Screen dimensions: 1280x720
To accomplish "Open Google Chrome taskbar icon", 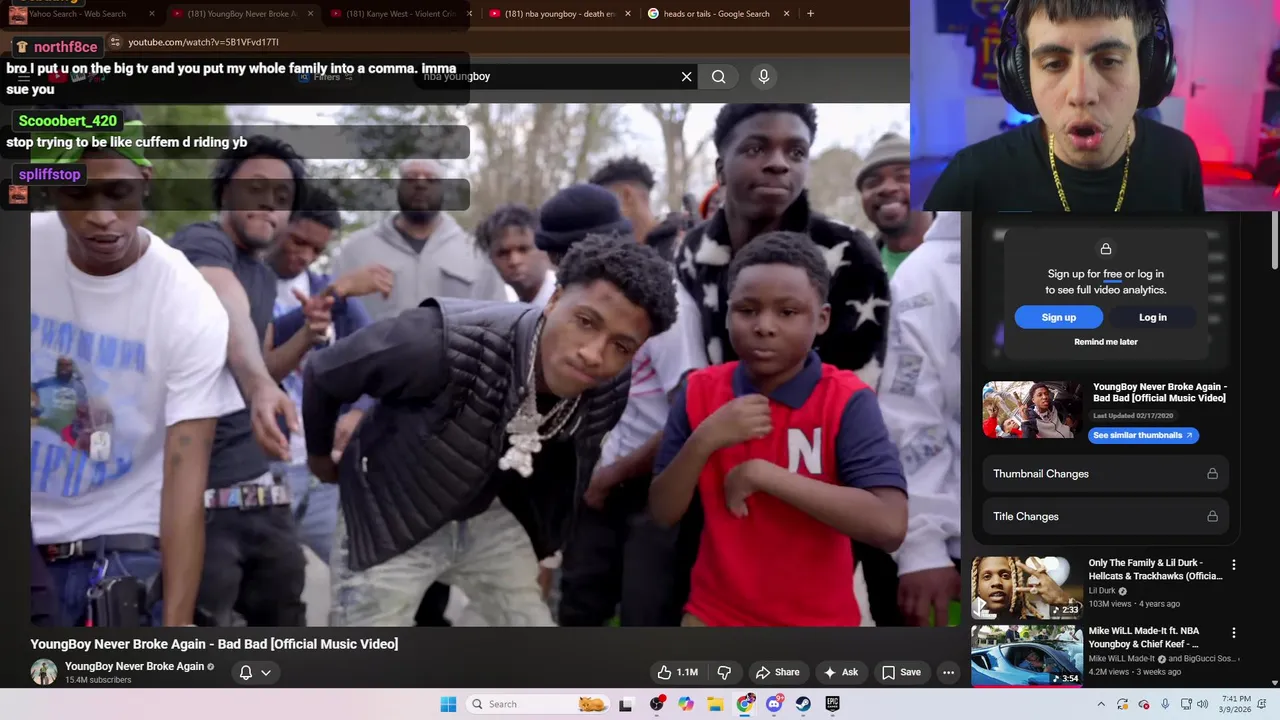I will (745, 704).
